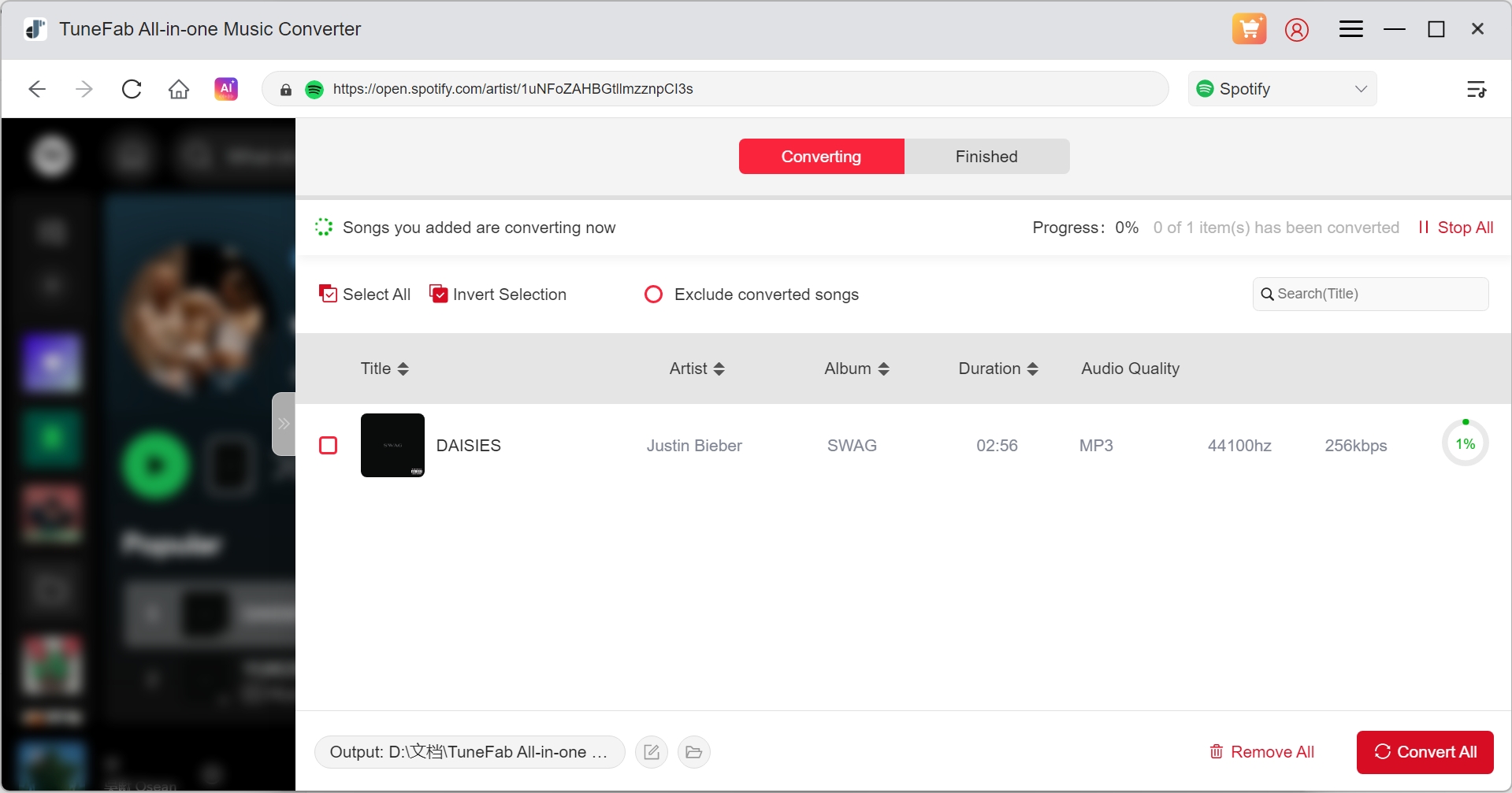This screenshot has height=793, width=1512.
Task: Go to the browser home page
Action: [178, 88]
